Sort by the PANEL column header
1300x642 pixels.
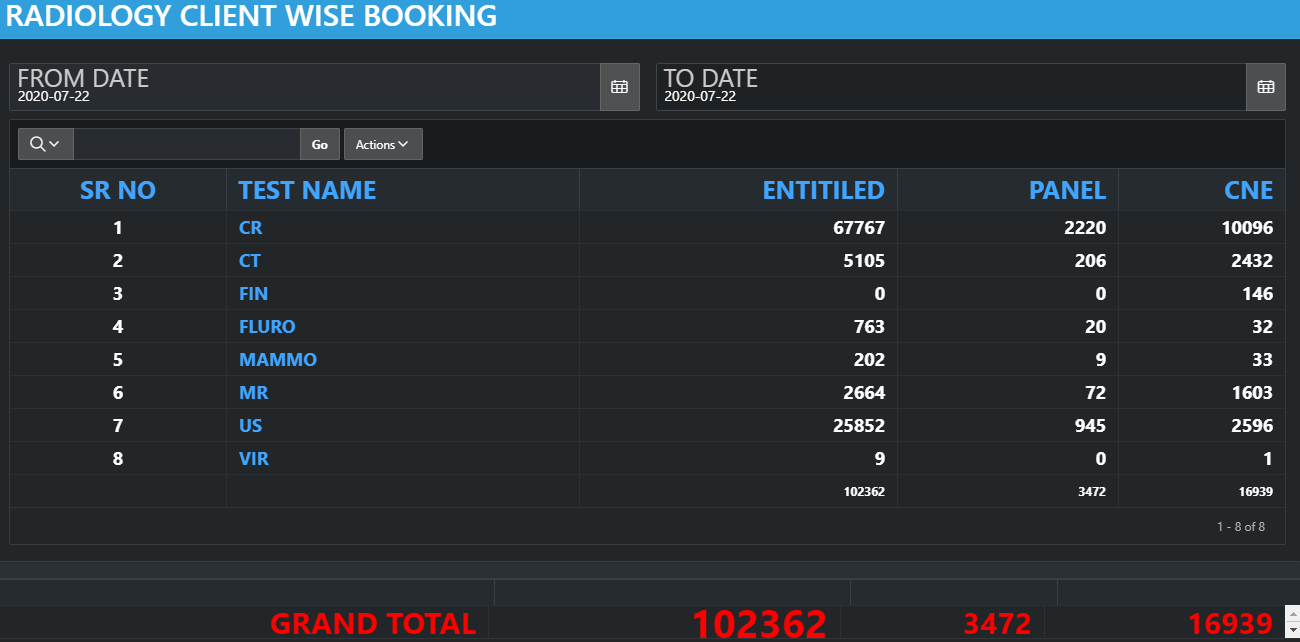[x=1067, y=190]
